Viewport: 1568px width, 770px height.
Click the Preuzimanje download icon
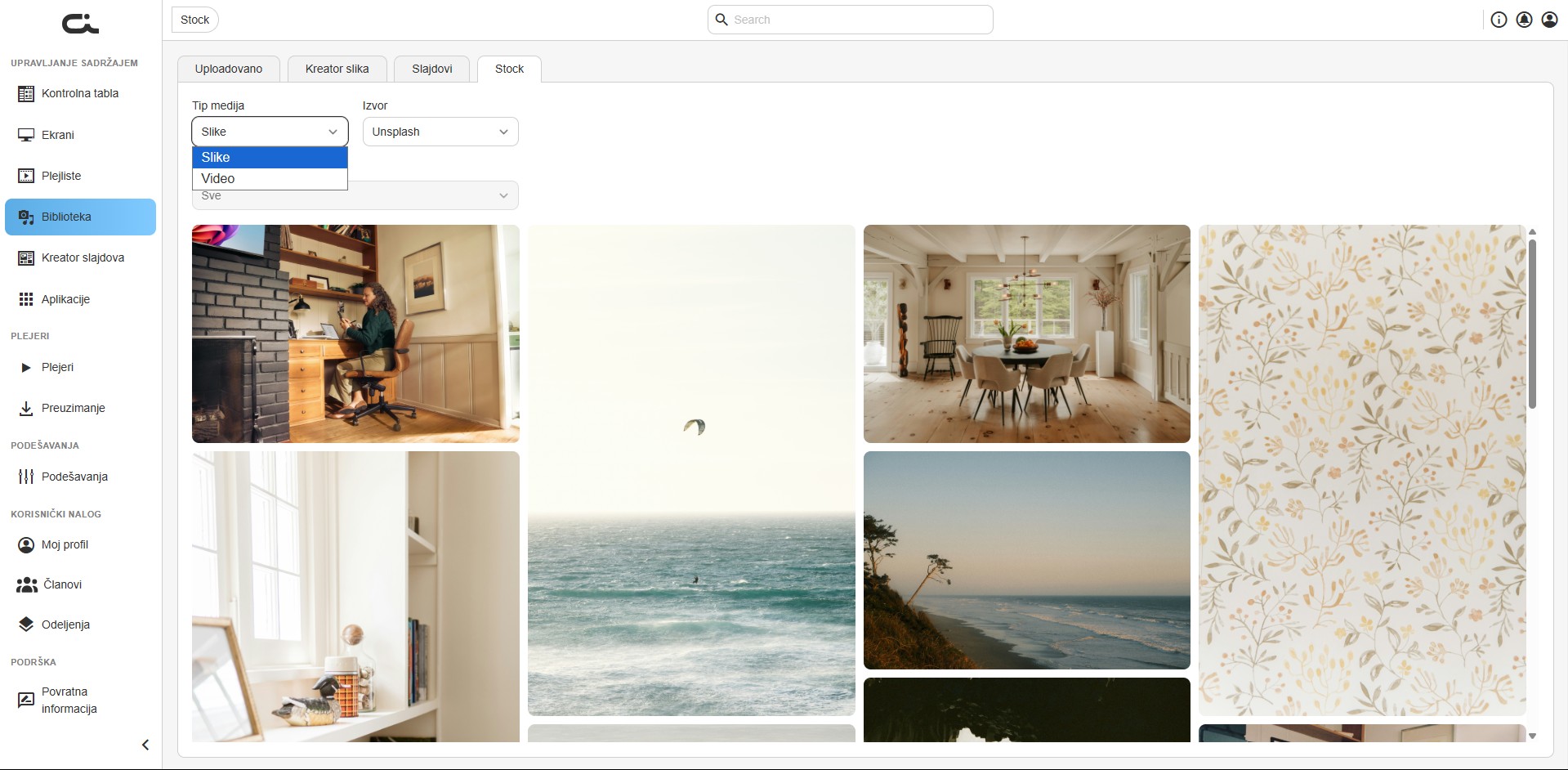tap(26, 408)
